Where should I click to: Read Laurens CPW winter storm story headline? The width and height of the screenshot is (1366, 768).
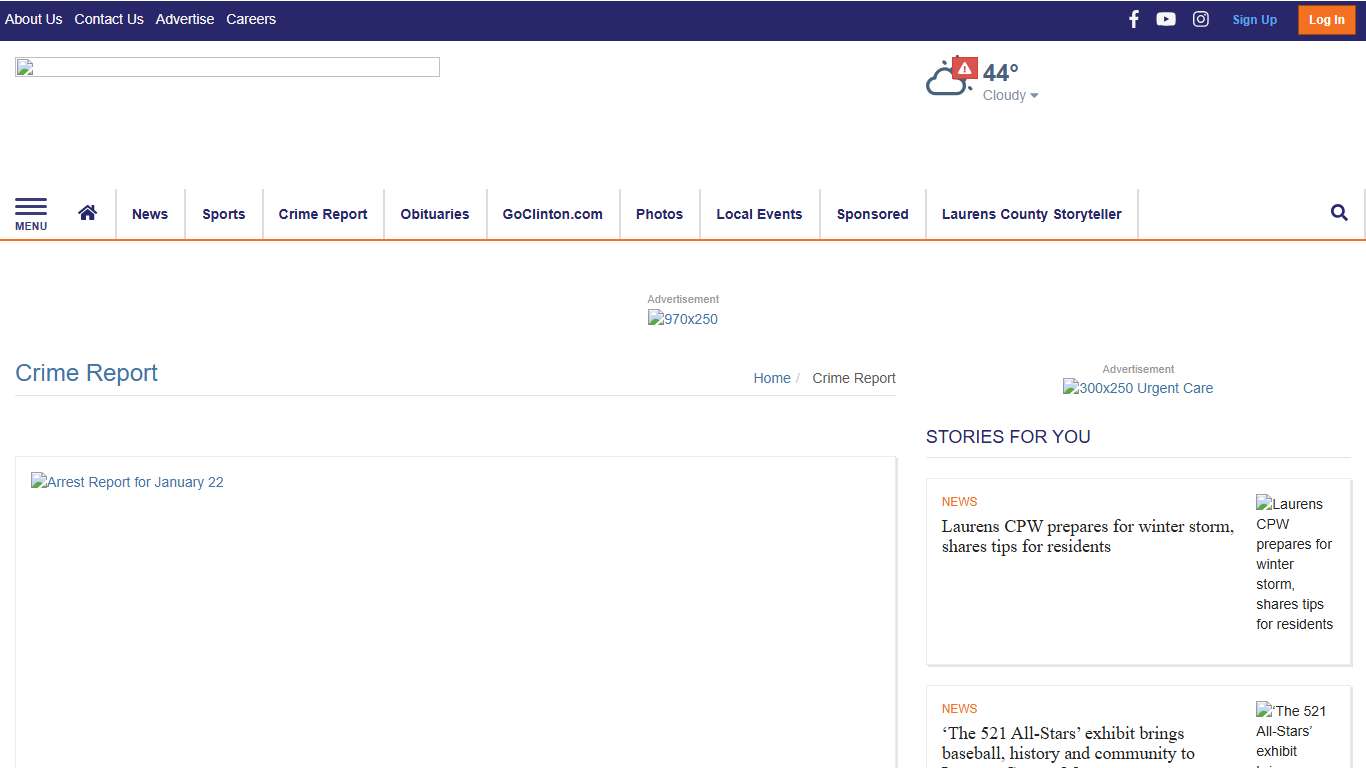pyautogui.click(x=1087, y=536)
